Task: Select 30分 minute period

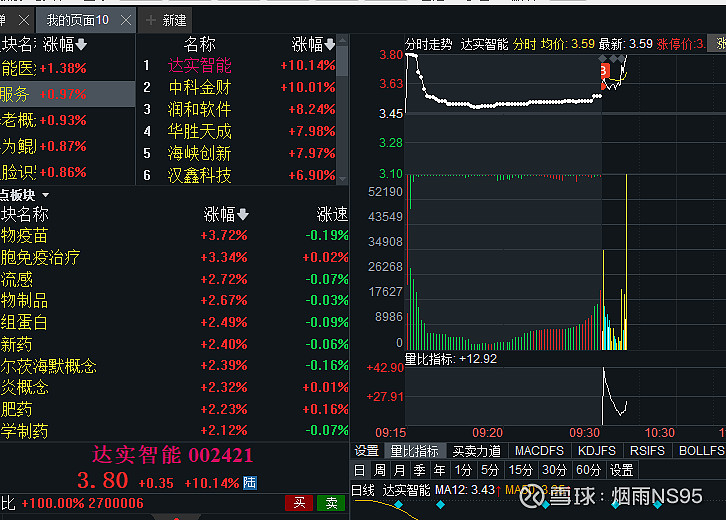Action: [x=554, y=470]
